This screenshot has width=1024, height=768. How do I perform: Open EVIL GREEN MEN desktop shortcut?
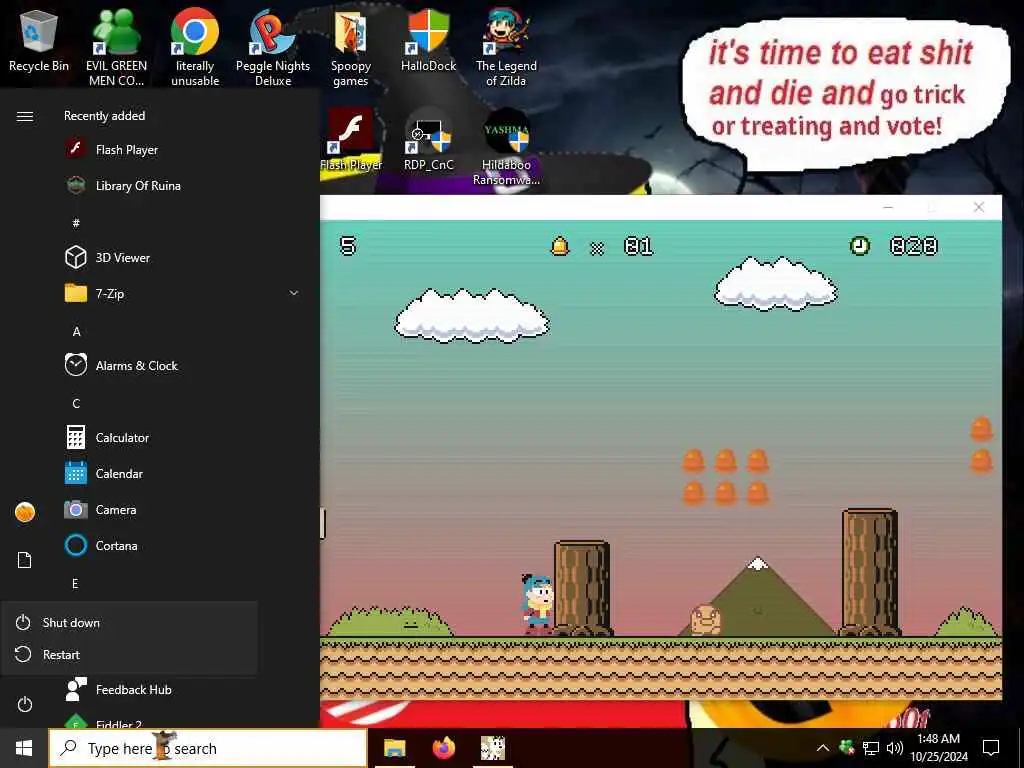(116, 47)
